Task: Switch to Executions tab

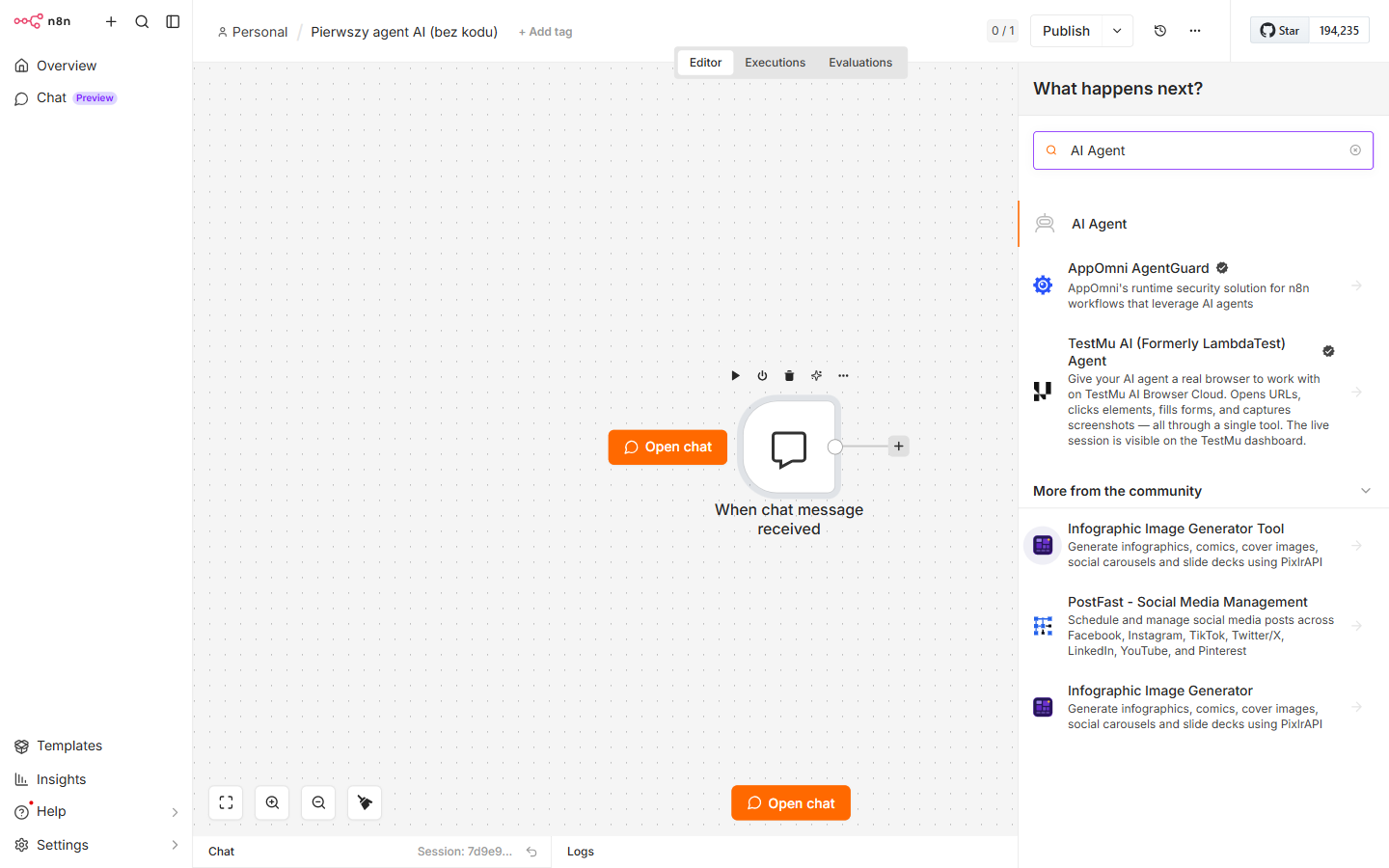Action: 775,63
